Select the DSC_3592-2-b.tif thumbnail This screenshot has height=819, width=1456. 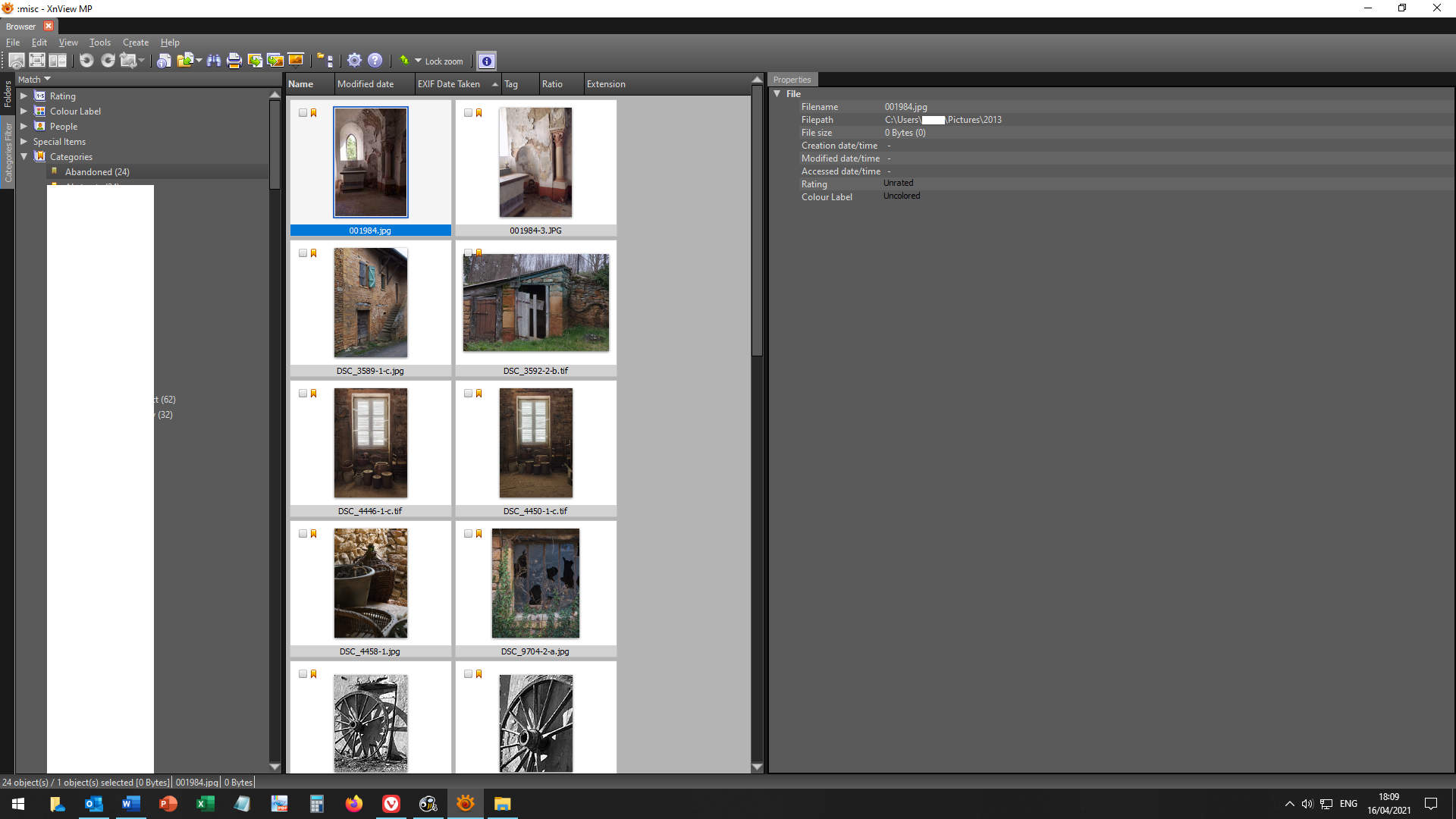click(x=535, y=303)
